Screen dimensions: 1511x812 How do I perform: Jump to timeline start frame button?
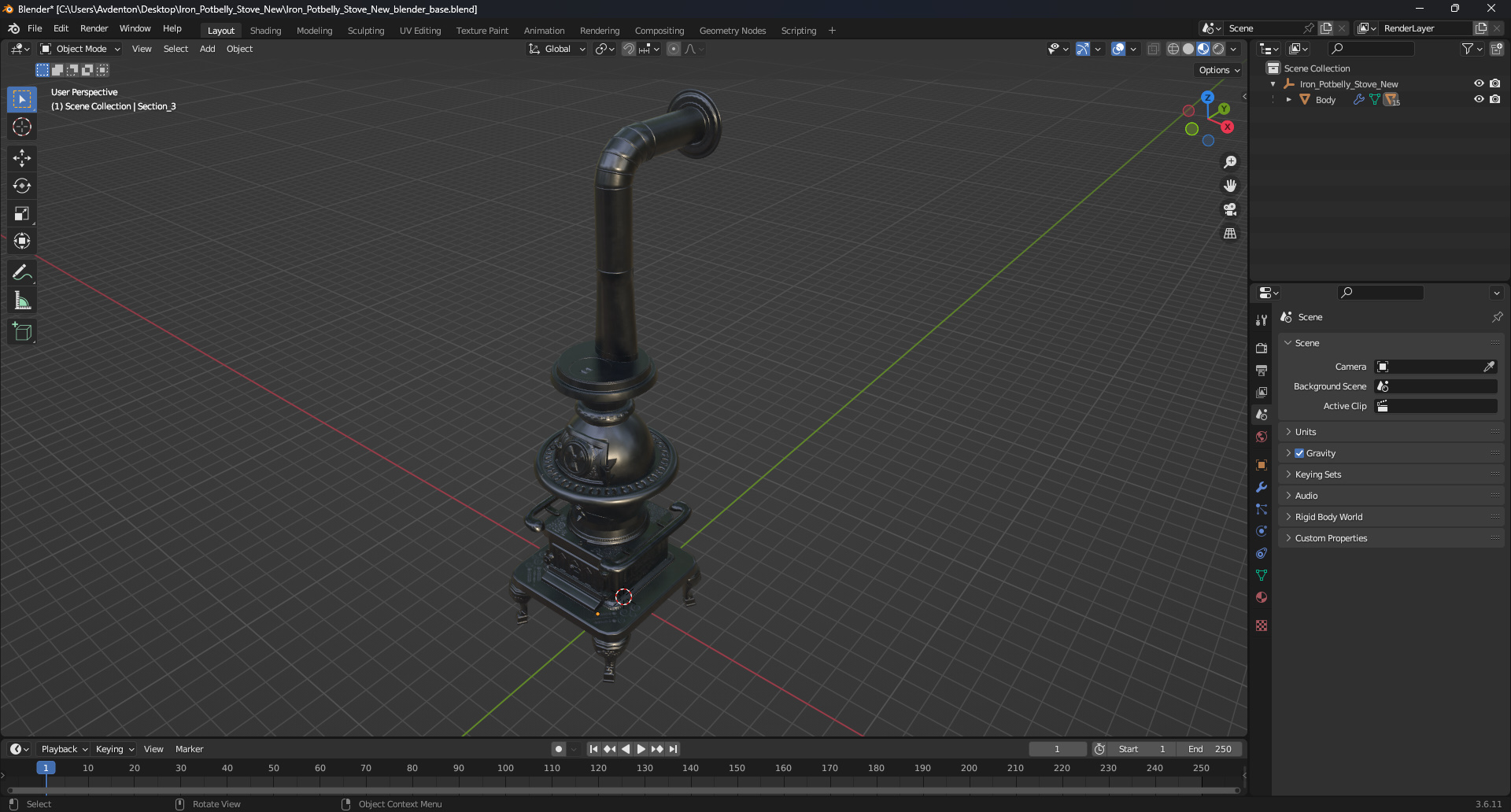tap(593, 749)
